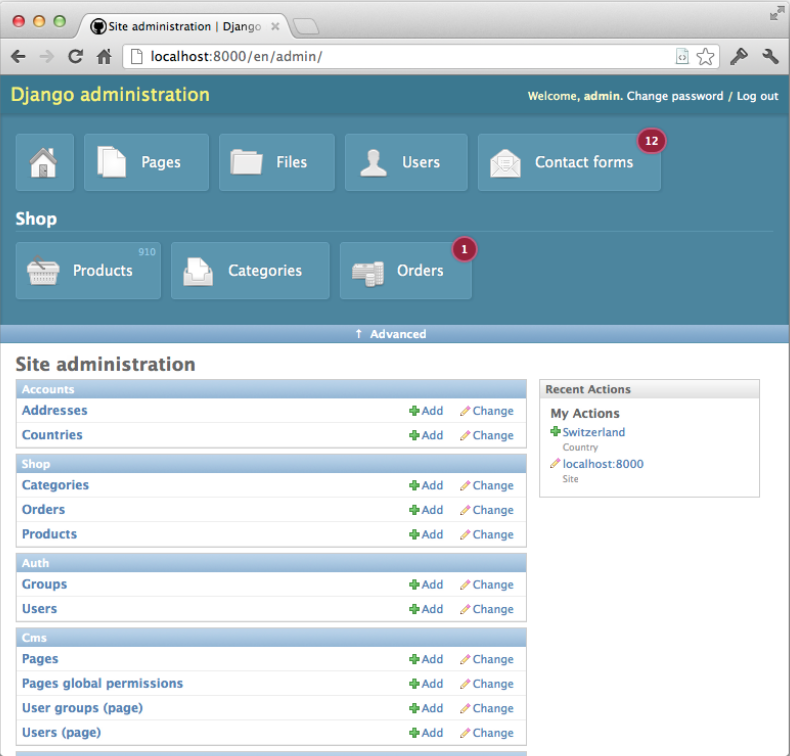This screenshot has width=790, height=756.
Task: Click Add for Users in Auth
Action: pos(426,609)
